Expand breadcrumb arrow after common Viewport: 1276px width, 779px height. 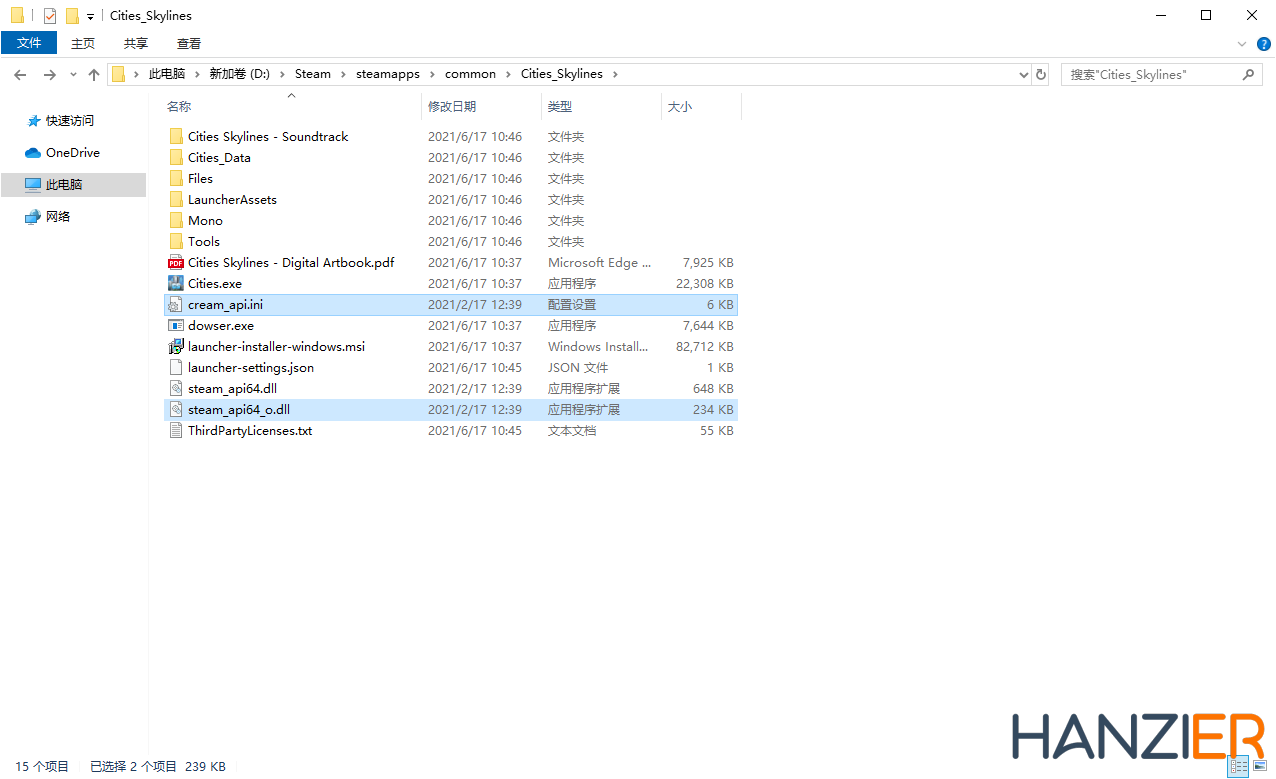[508, 74]
